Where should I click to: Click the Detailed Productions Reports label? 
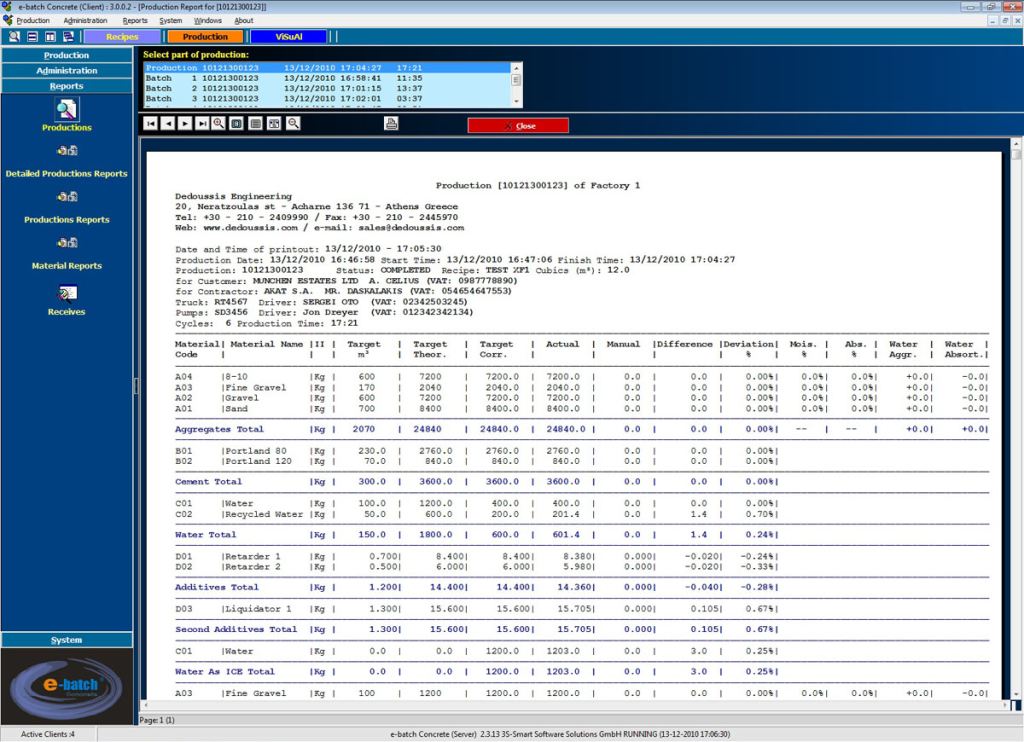coord(67,174)
